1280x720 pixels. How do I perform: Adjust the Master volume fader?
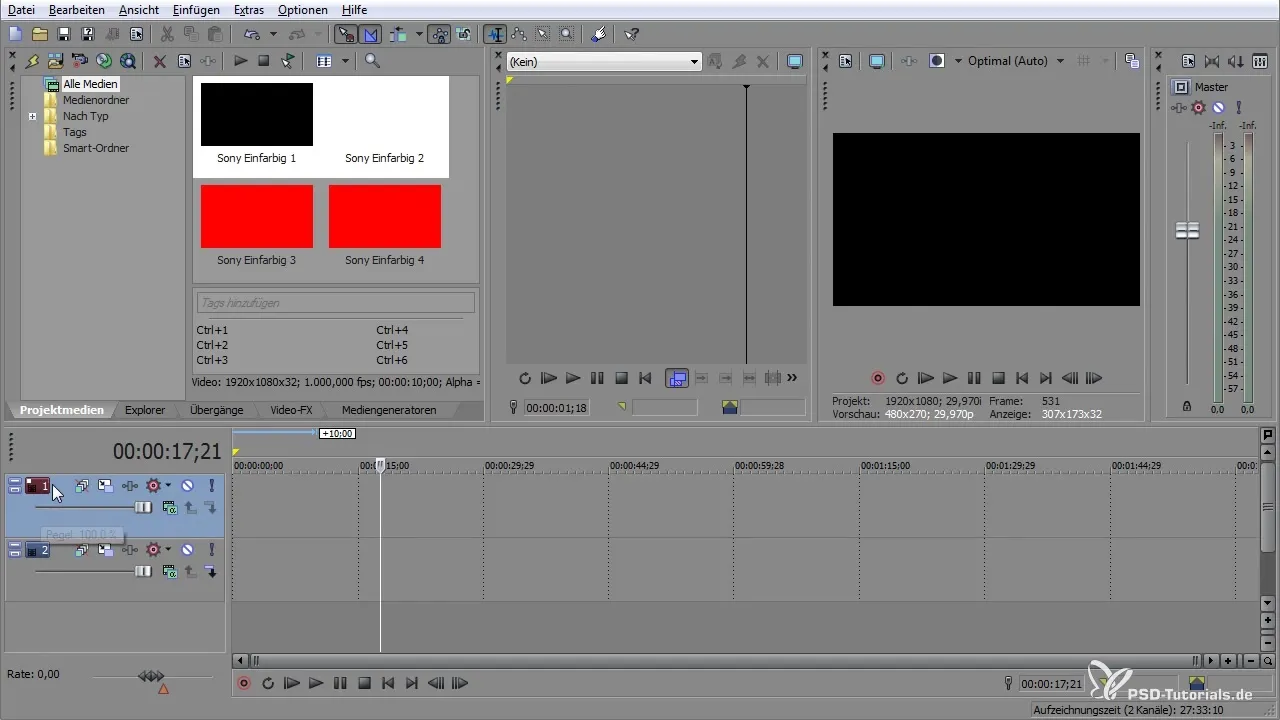(1187, 230)
